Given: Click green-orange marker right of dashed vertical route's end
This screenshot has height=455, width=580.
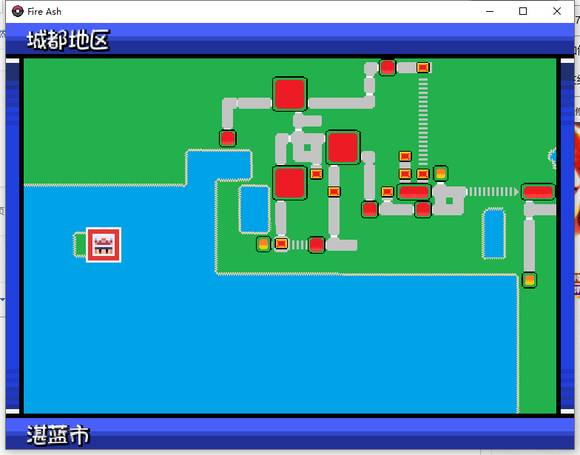Looking at the screenshot, I should (x=441, y=173).
